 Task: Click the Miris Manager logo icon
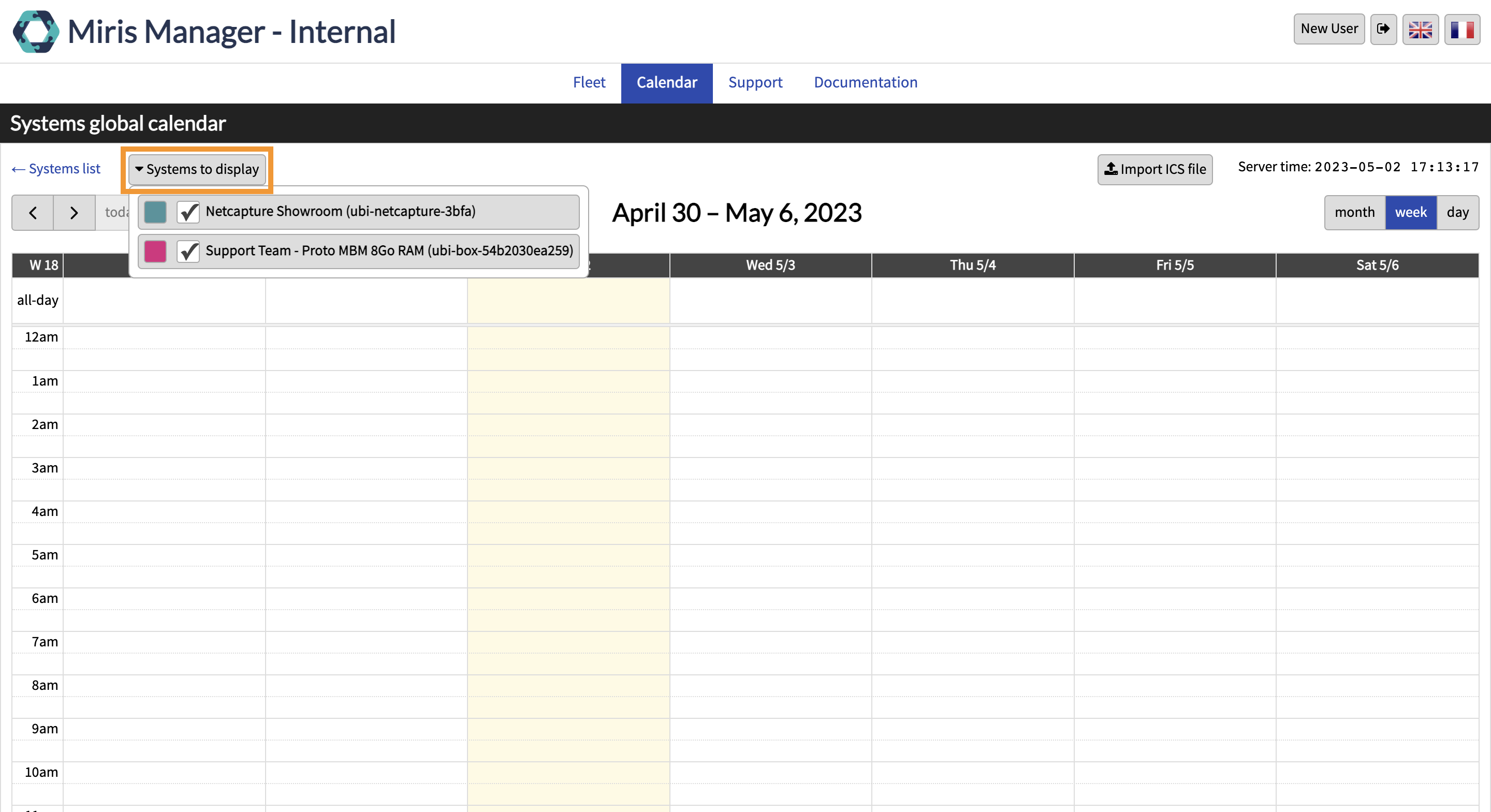tap(36, 31)
